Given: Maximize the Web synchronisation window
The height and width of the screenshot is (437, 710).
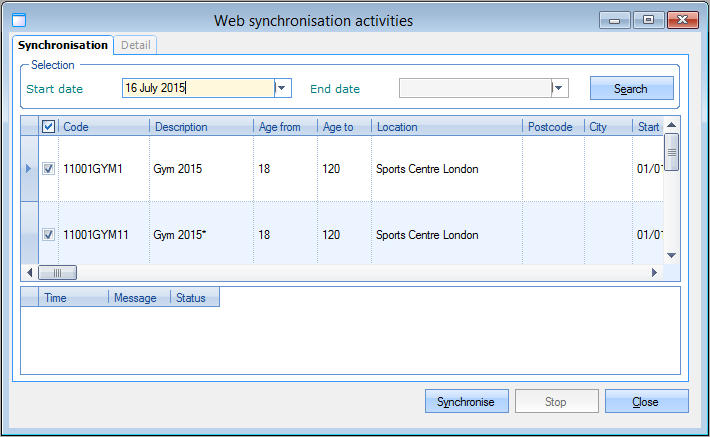Looking at the screenshot, I should [648, 19].
